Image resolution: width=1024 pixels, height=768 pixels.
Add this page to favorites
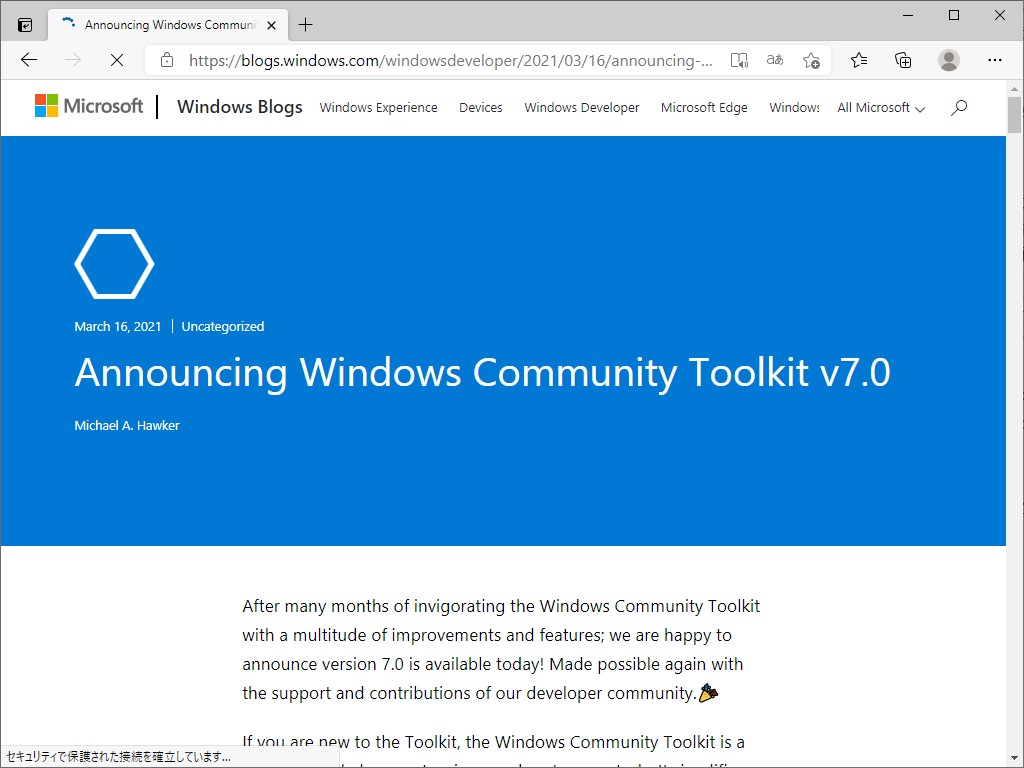tap(811, 60)
